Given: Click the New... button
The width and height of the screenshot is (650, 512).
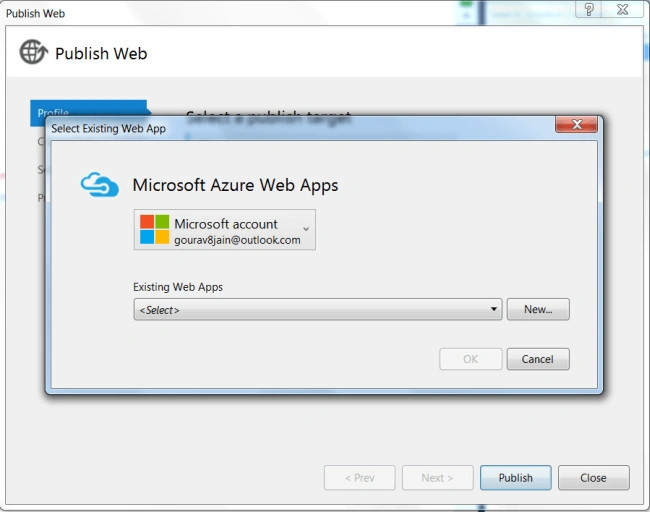Looking at the screenshot, I should (x=538, y=309).
